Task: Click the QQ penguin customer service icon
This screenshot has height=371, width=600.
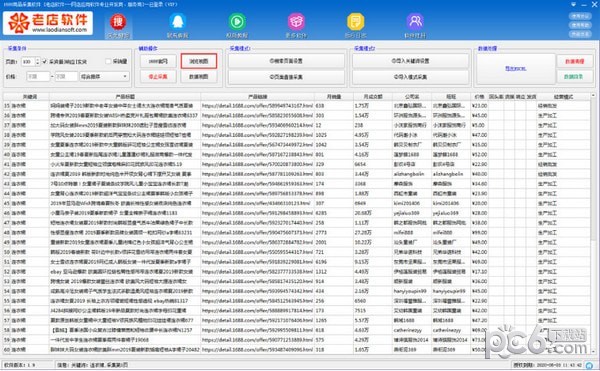Action: click(178, 22)
